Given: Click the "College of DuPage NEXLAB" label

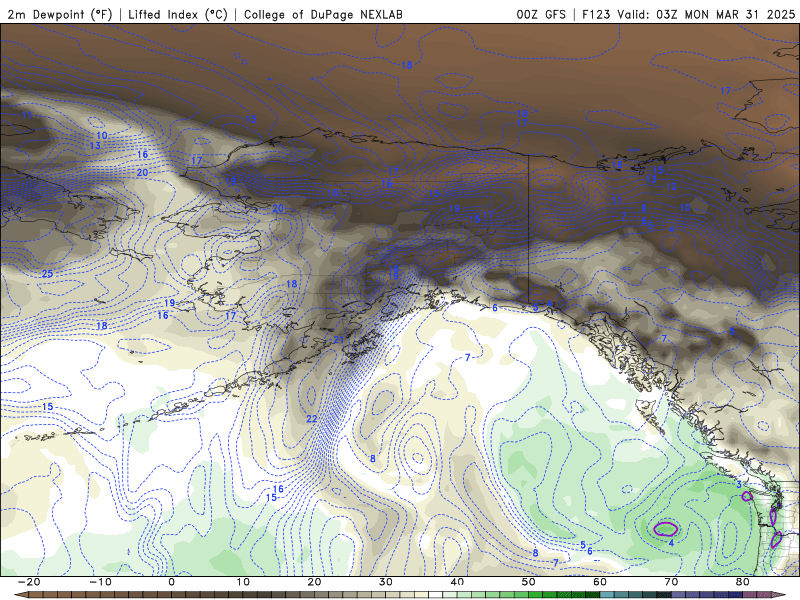Looking at the screenshot, I should [323, 14].
